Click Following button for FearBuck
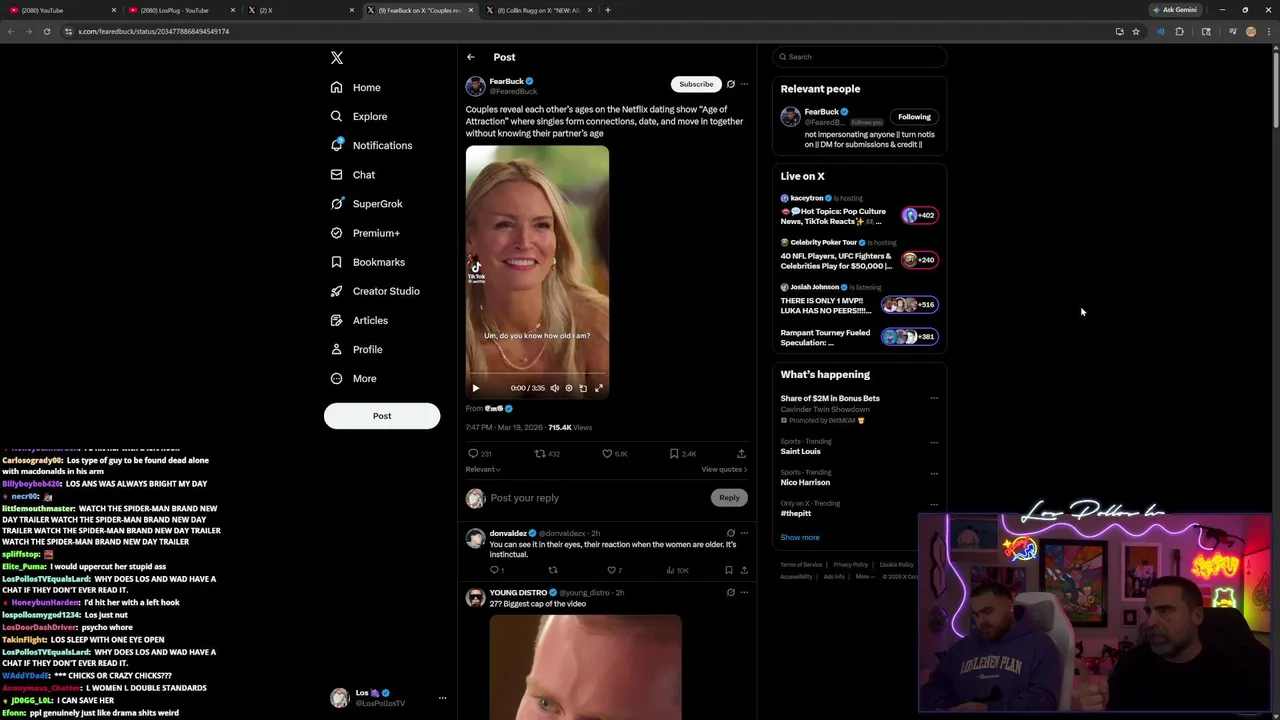This screenshot has width=1280, height=720. 914,117
